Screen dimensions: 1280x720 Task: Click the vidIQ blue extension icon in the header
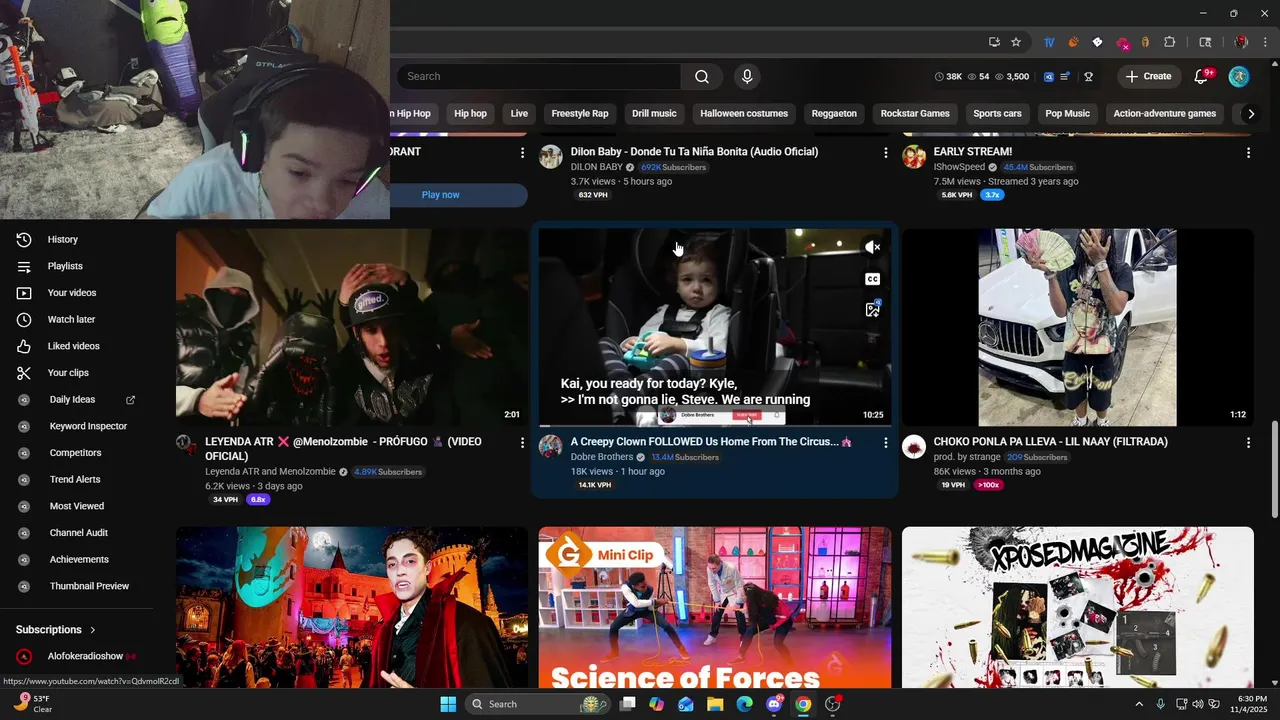[1049, 77]
